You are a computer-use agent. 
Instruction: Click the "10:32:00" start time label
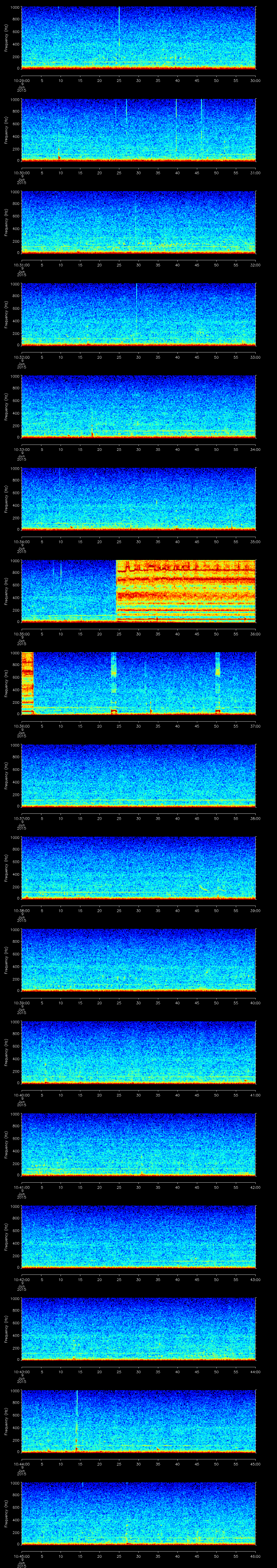pyautogui.click(x=21, y=357)
